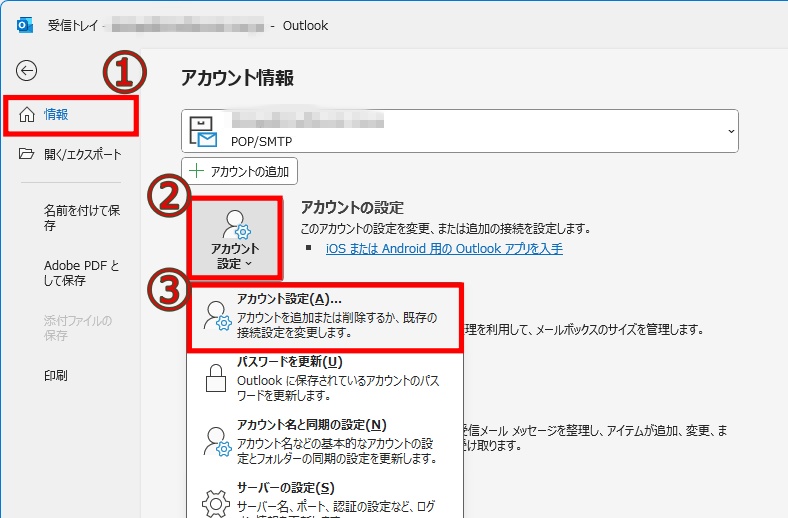Image resolution: width=788 pixels, height=518 pixels.
Task: Select アカウント名と同期の設定(N) menu item
Action: (324, 440)
